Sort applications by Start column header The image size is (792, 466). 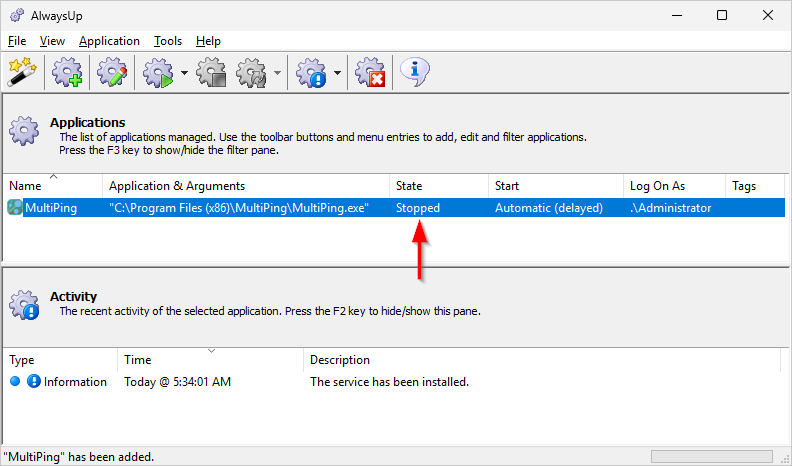click(556, 186)
